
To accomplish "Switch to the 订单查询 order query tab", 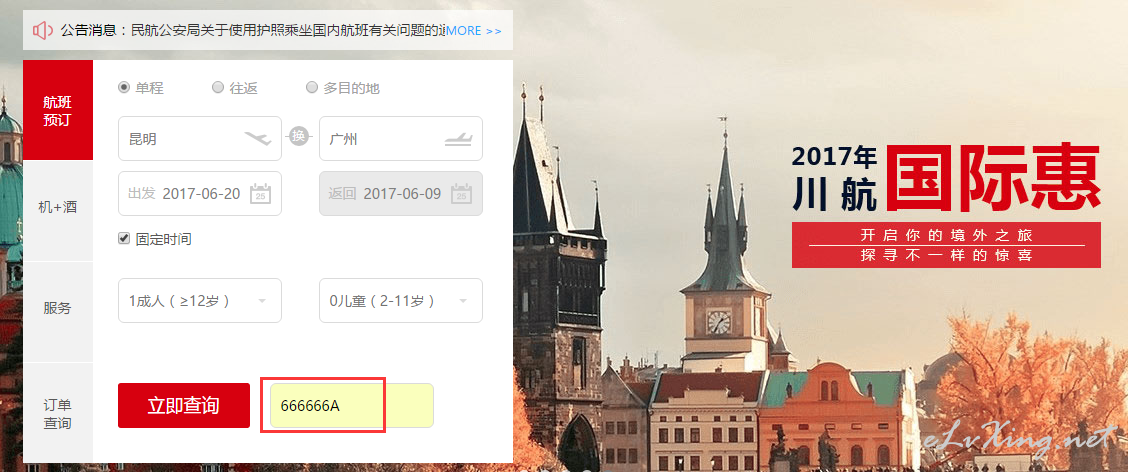I will (58, 413).
